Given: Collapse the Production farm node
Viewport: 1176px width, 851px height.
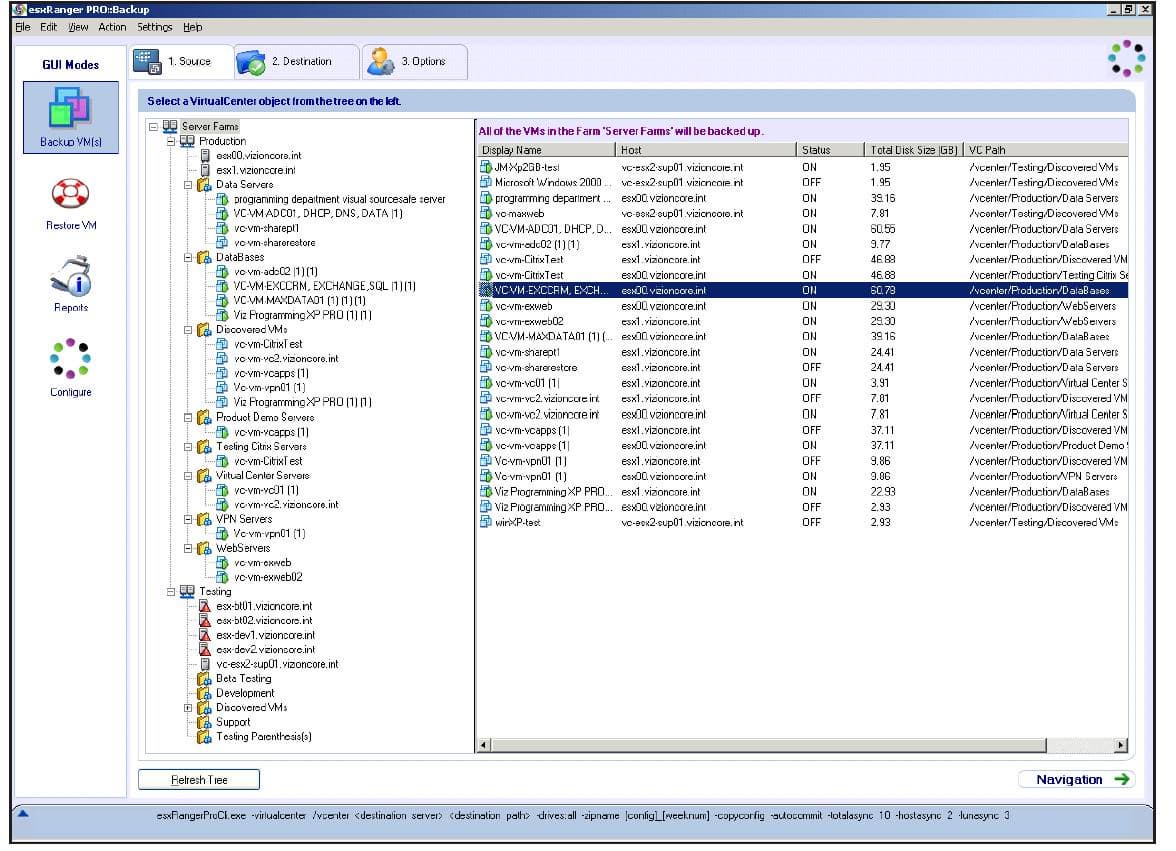Looking at the screenshot, I should [171, 141].
